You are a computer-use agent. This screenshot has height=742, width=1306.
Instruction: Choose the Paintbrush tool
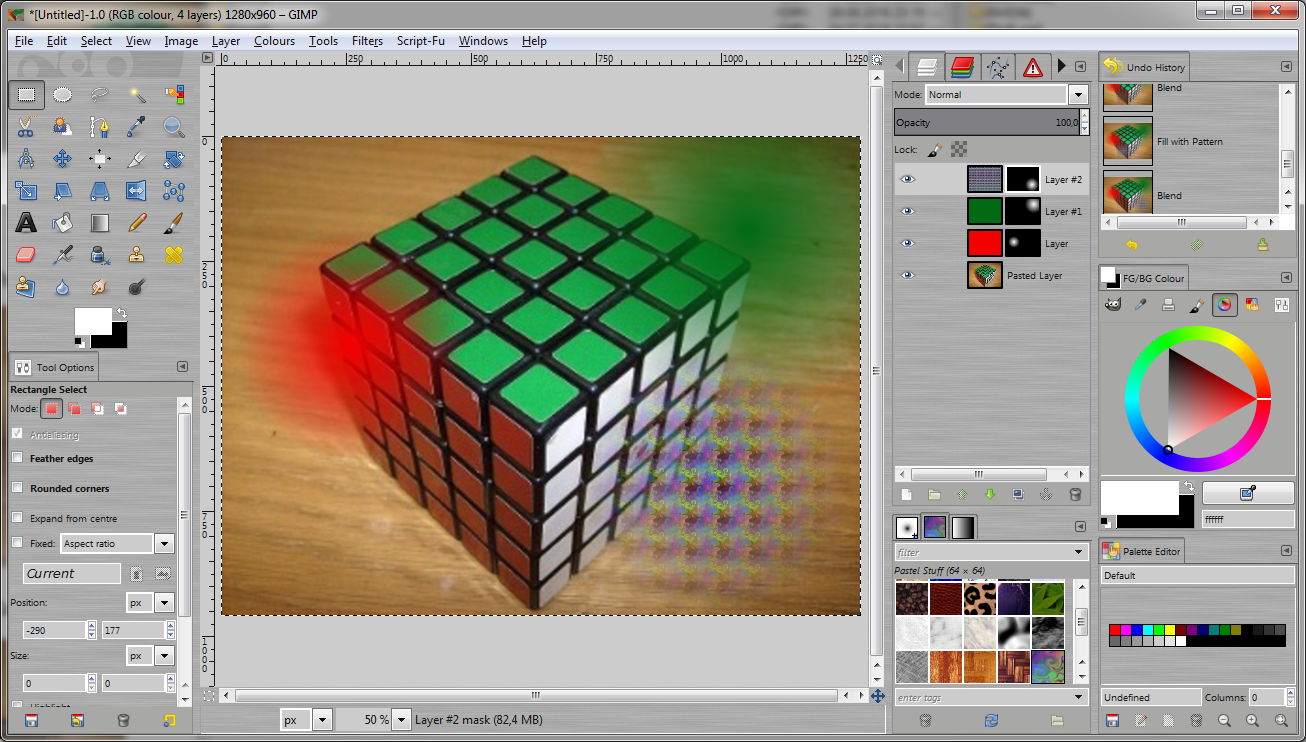click(x=174, y=223)
